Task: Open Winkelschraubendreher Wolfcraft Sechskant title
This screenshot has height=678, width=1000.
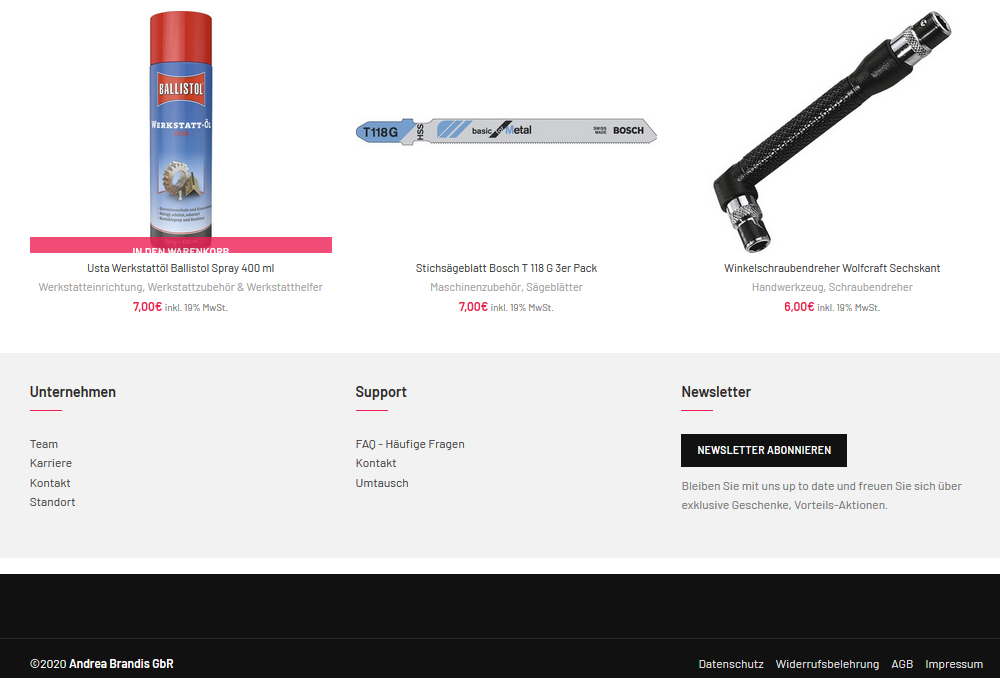Action: tap(832, 268)
